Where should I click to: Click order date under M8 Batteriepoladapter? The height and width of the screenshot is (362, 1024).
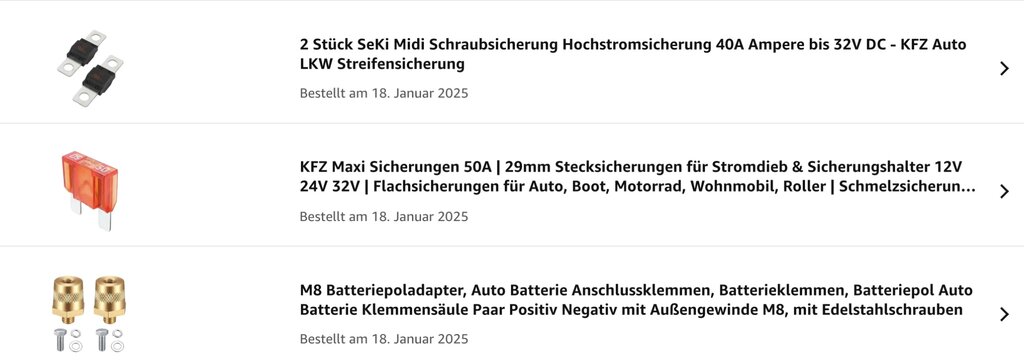pyautogui.click(x=384, y=338)
